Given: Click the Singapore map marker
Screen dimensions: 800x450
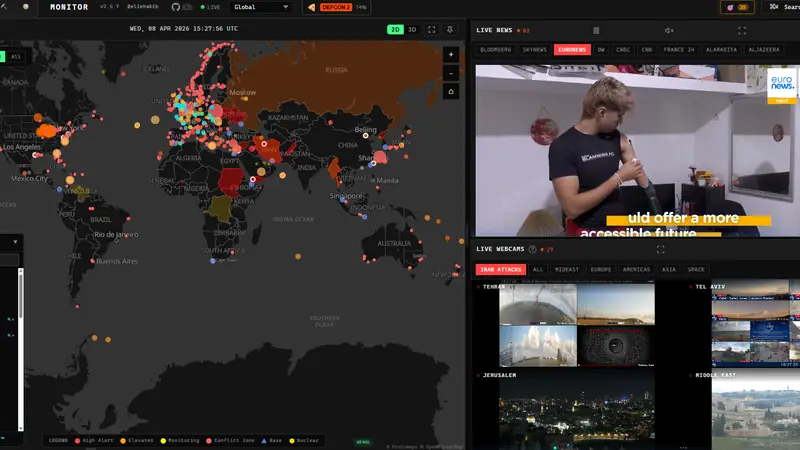Looking at the screenshot, I should tap(343, 201).
